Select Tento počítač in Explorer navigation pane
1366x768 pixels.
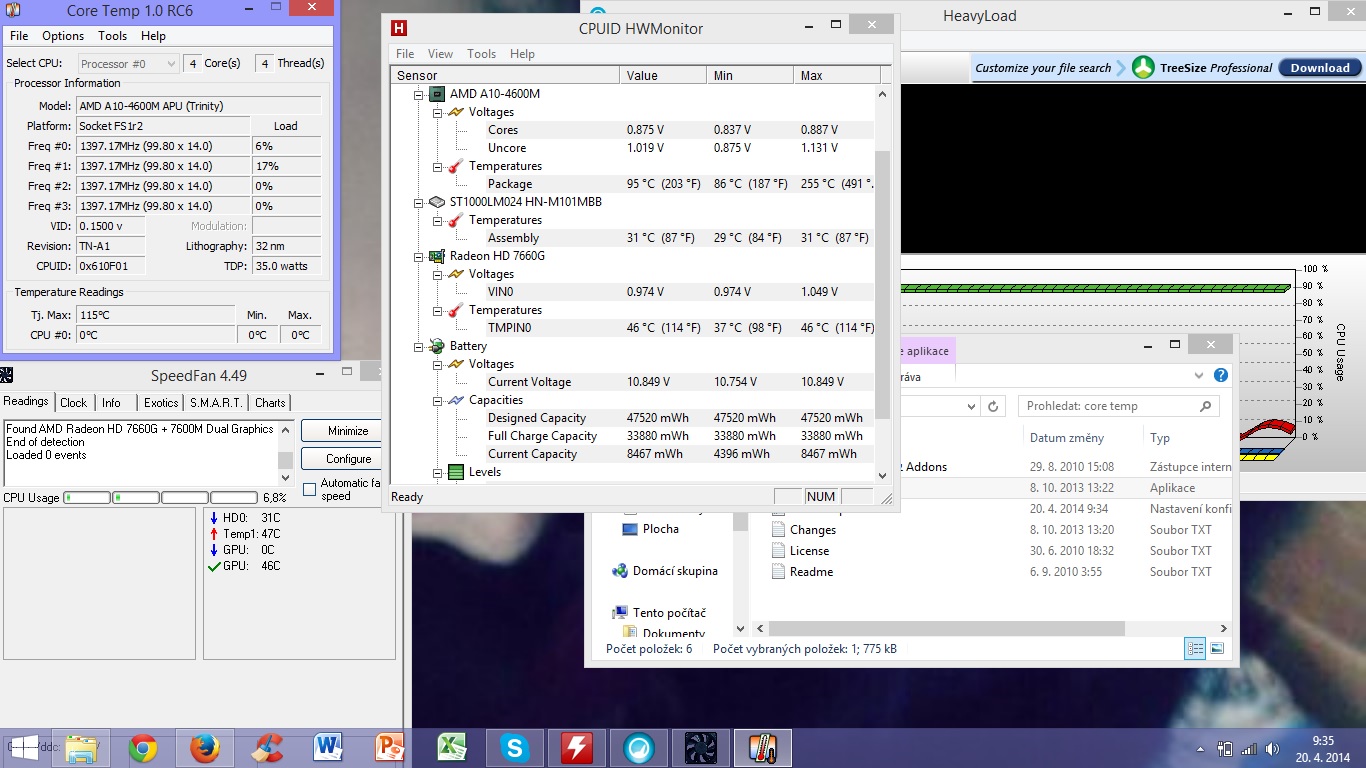tap(669, 613)
